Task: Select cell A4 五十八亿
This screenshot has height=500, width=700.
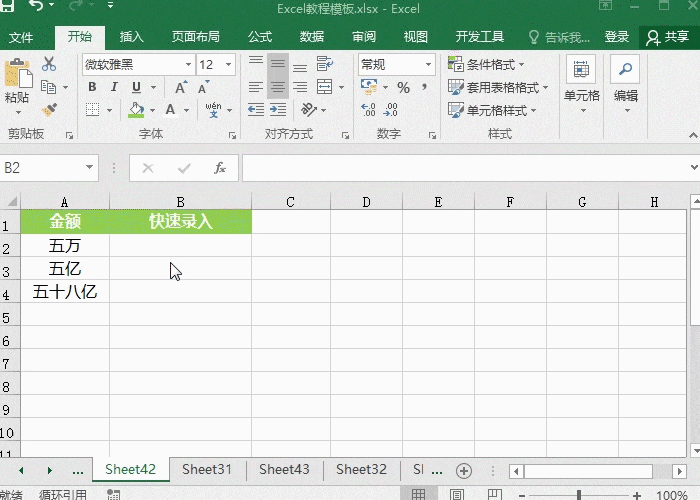Action: 65,292
